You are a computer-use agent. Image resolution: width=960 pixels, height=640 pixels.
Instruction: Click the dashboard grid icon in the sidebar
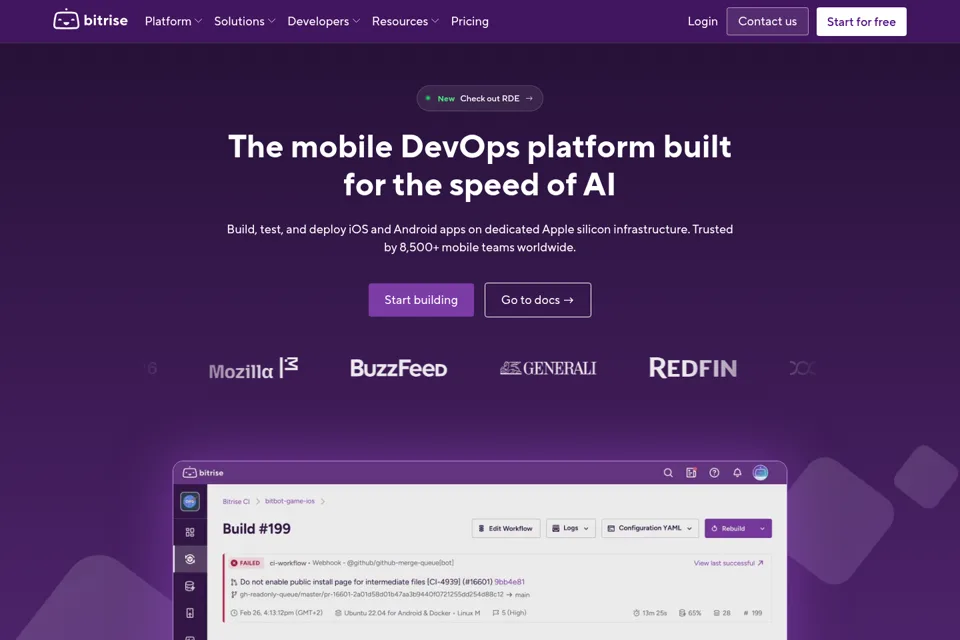190,532
